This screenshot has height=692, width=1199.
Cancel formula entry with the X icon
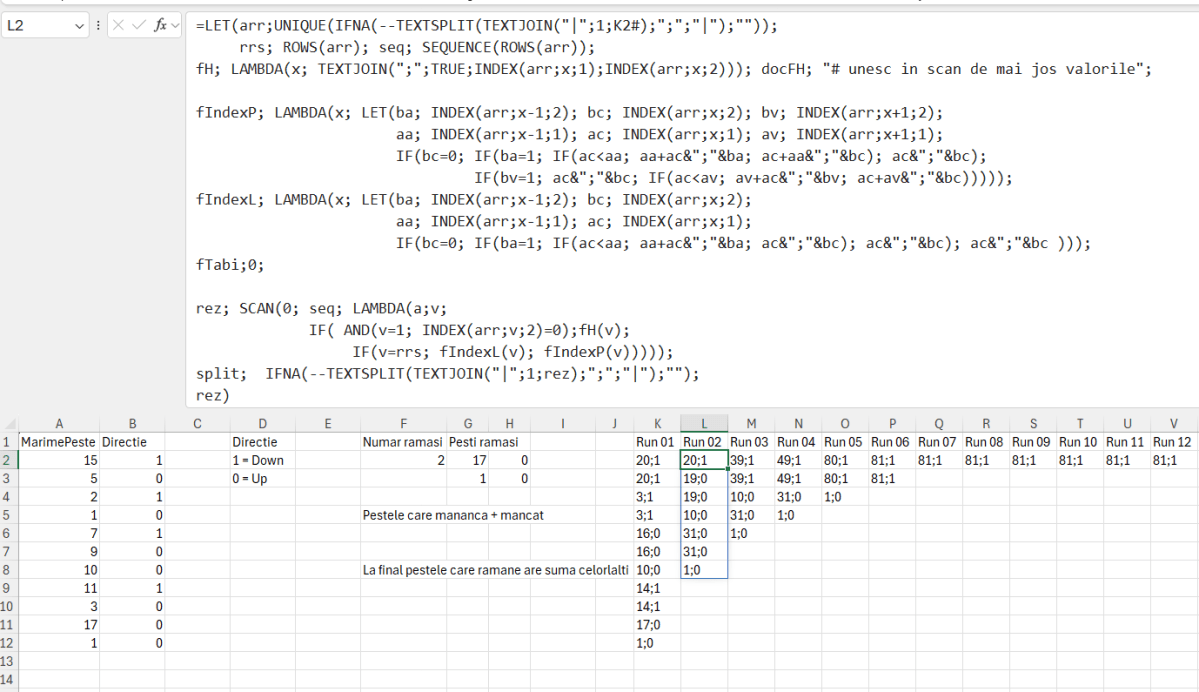coord(118,25)
